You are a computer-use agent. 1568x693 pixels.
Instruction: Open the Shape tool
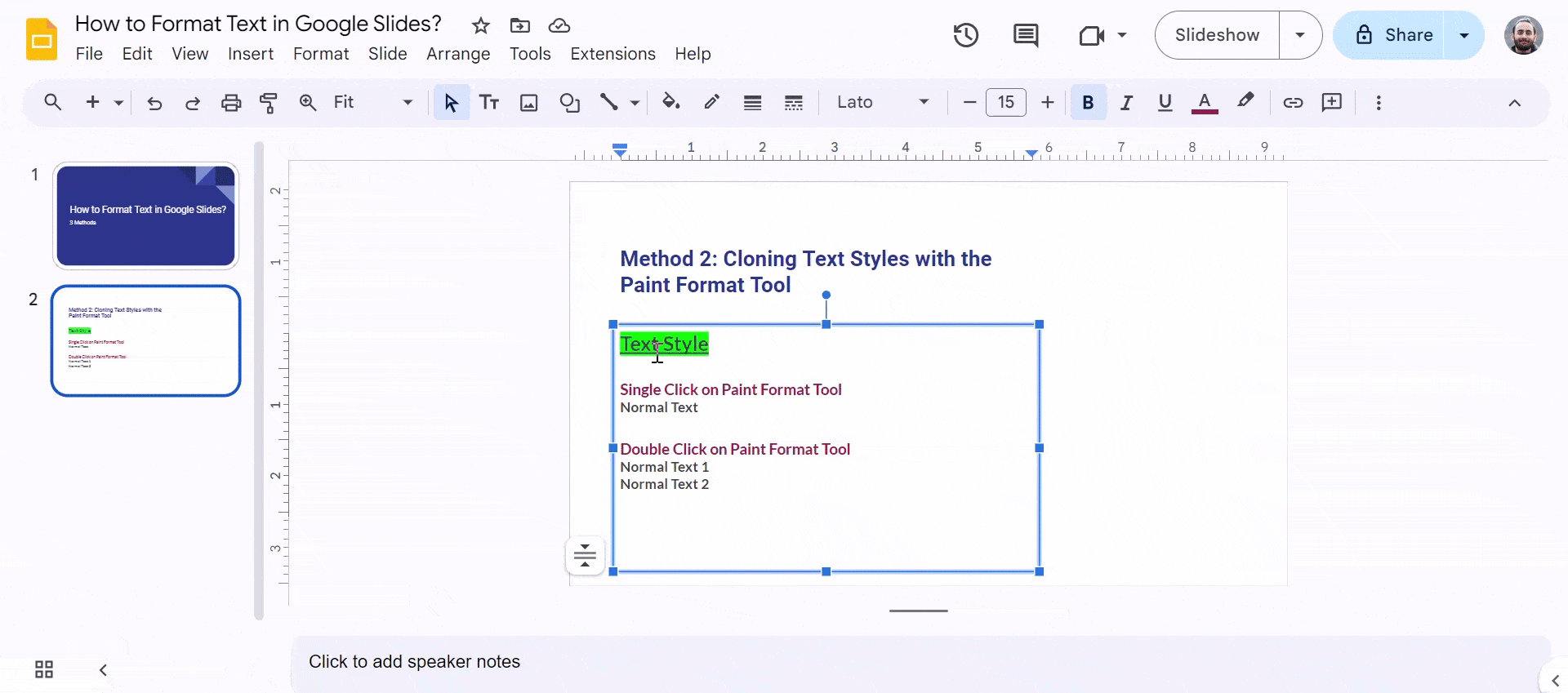(x=569, y=103)
